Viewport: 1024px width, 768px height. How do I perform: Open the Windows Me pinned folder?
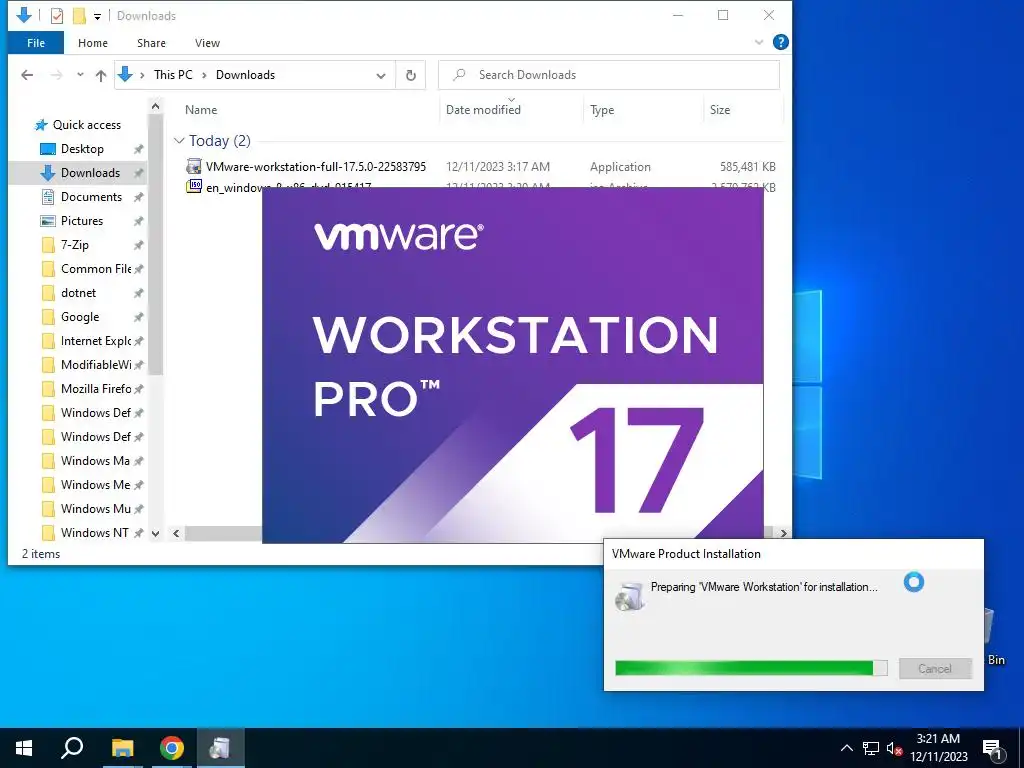click(x=95, y=485)
